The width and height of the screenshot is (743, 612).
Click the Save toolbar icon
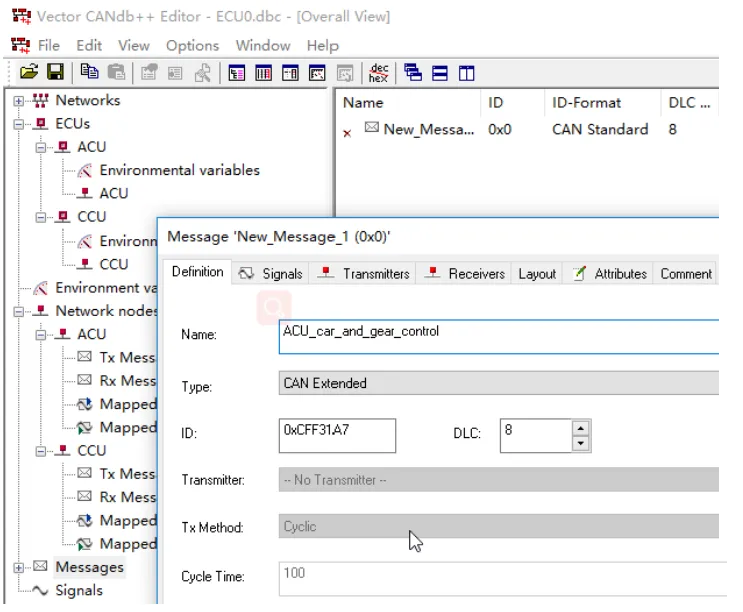(x=56, y=72)
